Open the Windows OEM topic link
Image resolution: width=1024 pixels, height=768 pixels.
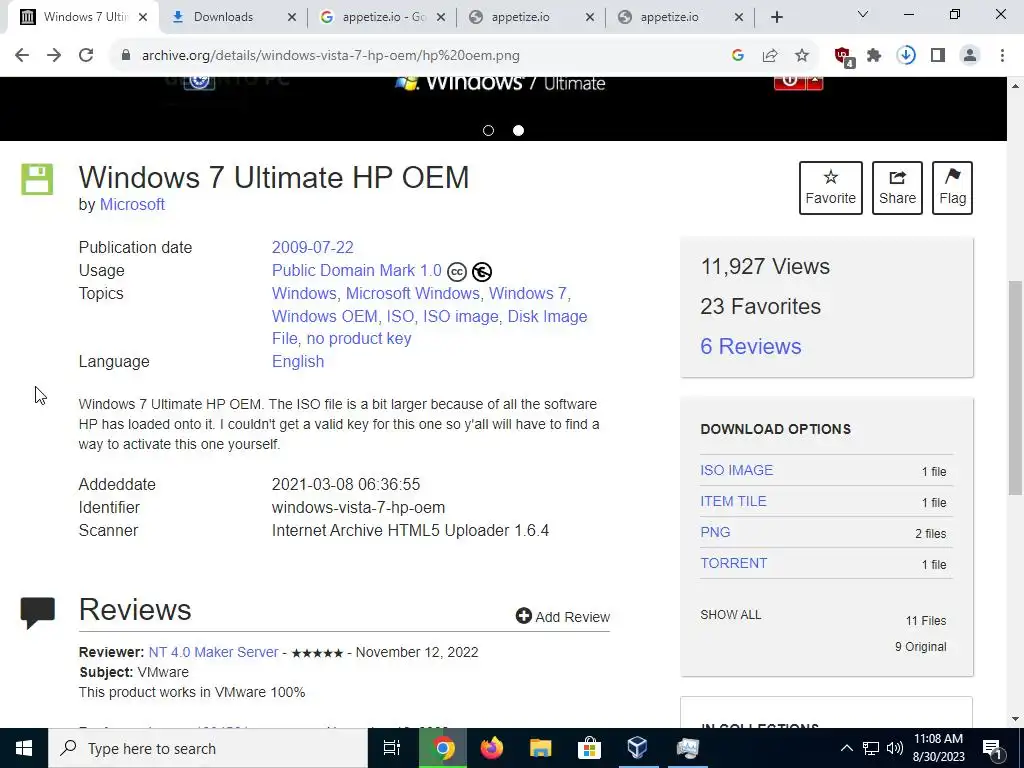(325, 316)
